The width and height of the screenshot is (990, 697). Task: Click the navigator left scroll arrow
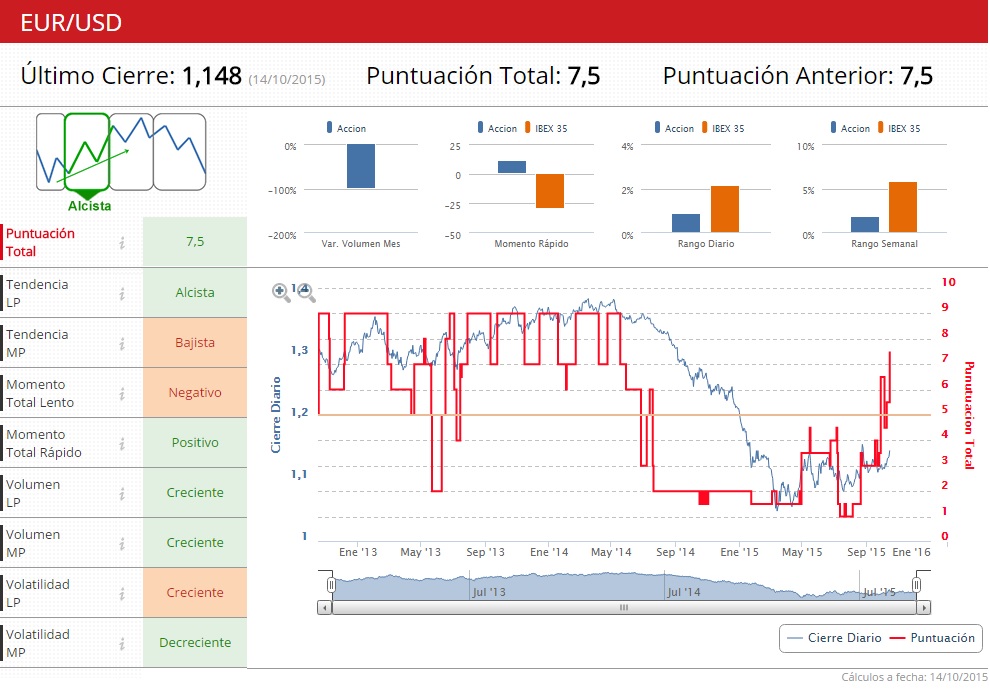pos(325,608)
